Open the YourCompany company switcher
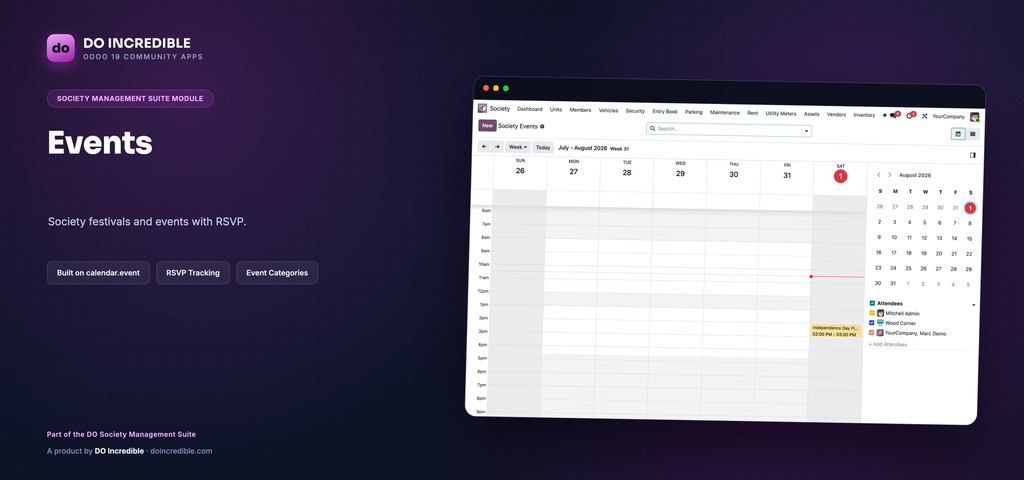The height and width of the screenshot is (480, 1024). click(x=949, y=116)
